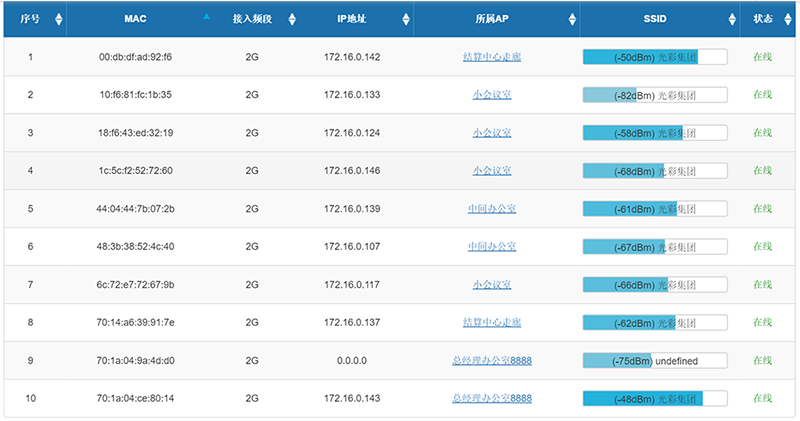This screenshot has height=421, width=800.
Task: Click the -82dBm signal strength bar
Action: (655, 95)
